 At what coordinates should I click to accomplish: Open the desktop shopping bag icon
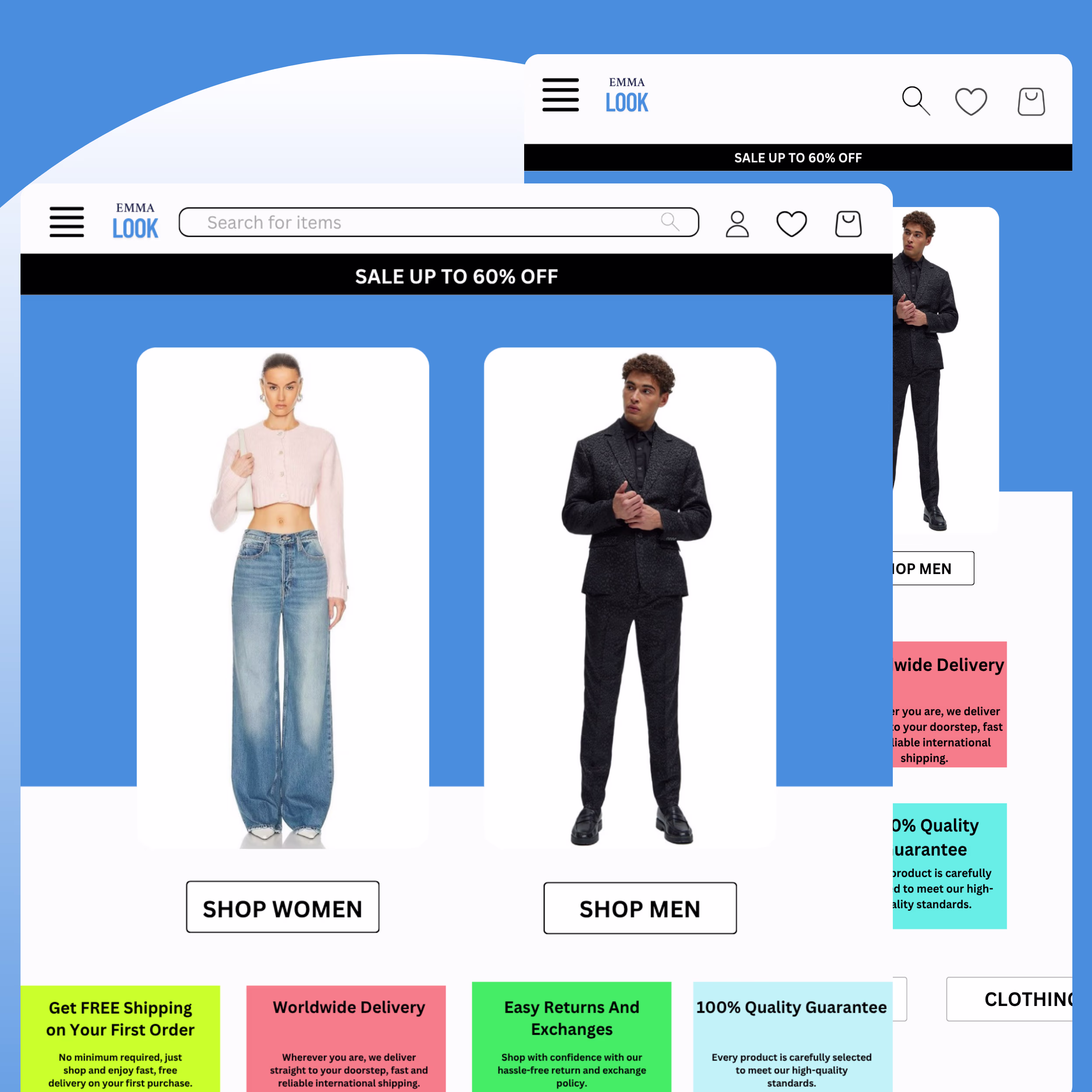848,224
